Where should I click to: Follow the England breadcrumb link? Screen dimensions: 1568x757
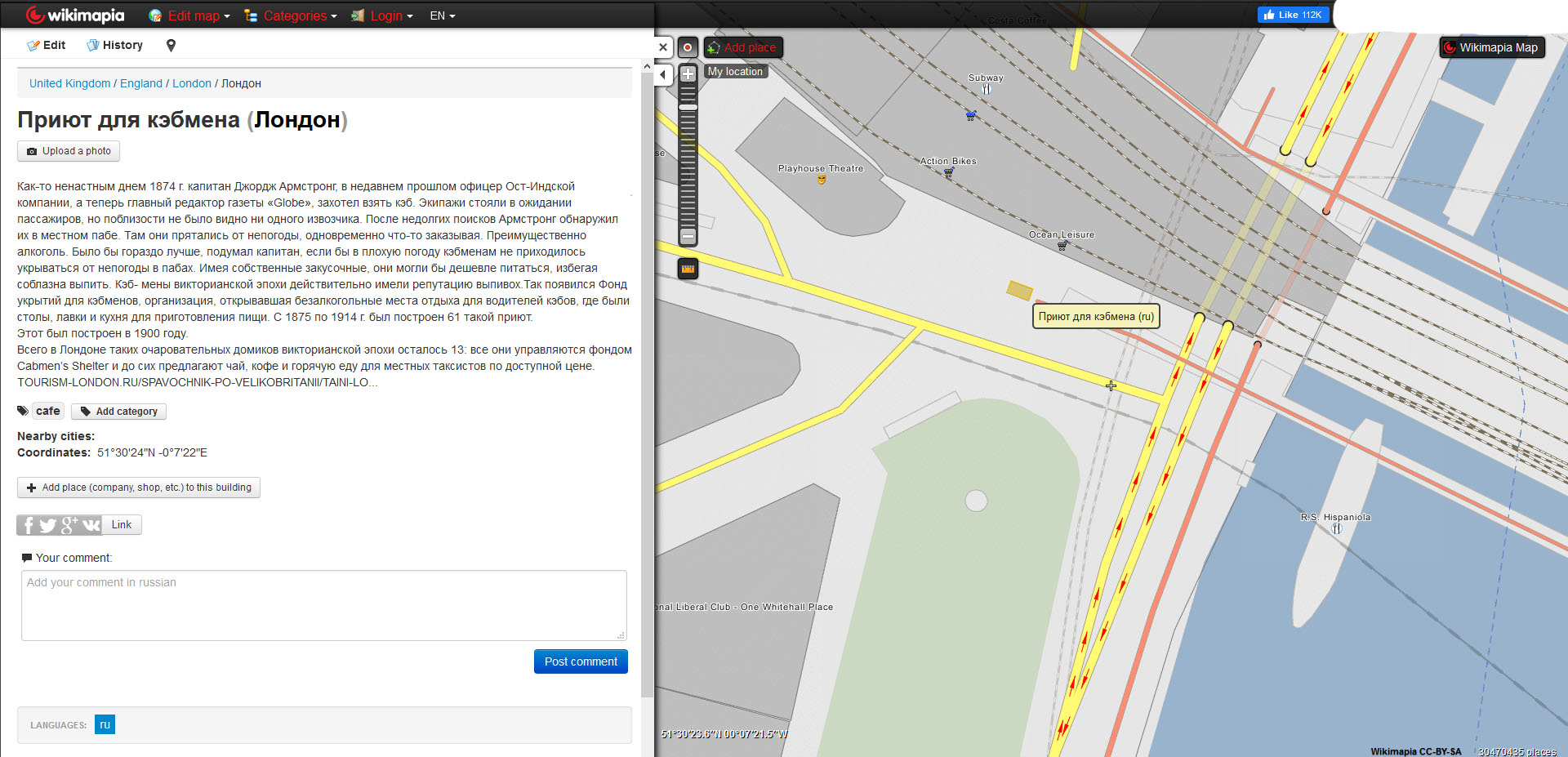(x=141, y=83)
